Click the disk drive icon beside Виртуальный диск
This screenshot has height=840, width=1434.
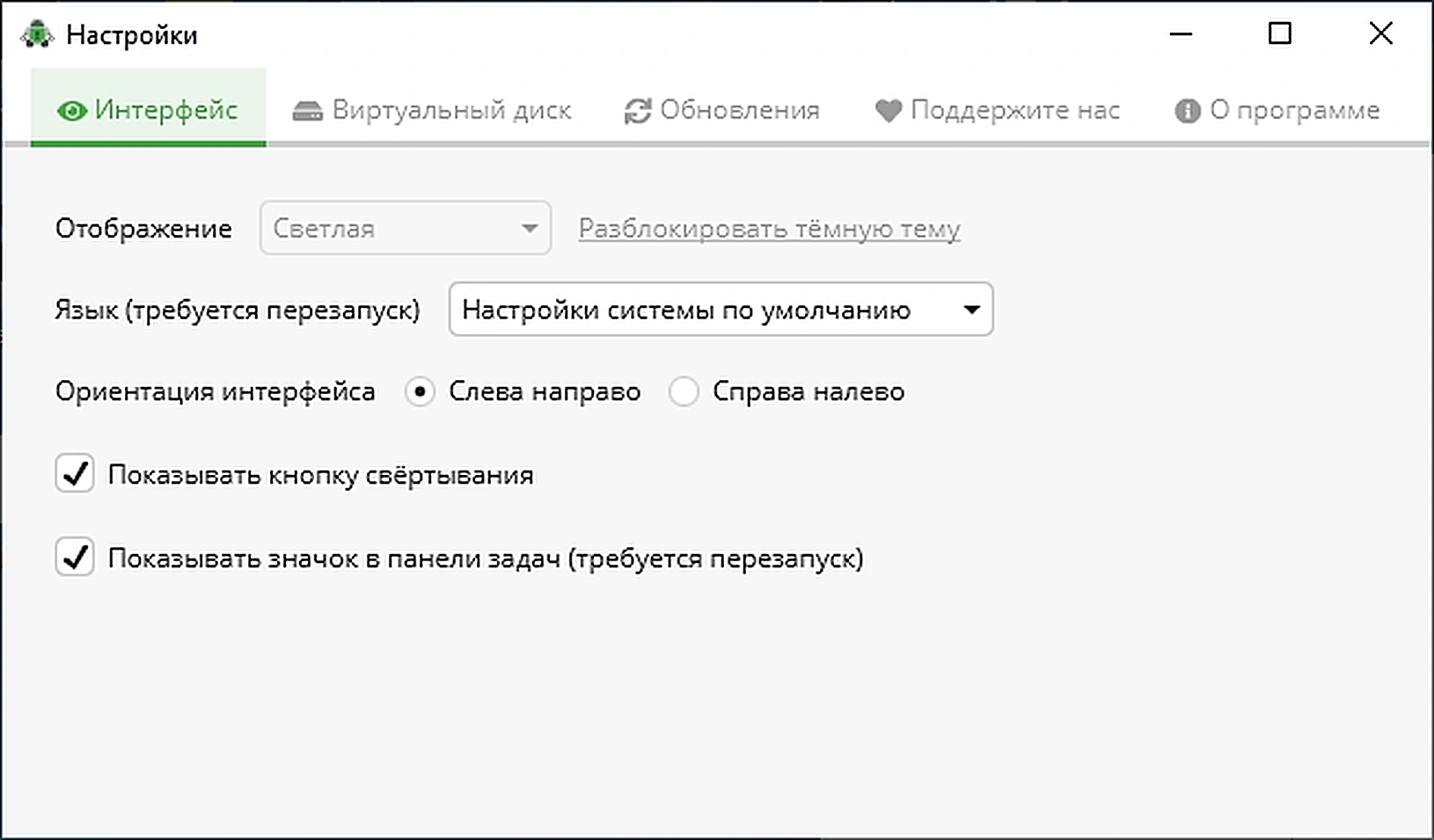coord(307,111)
